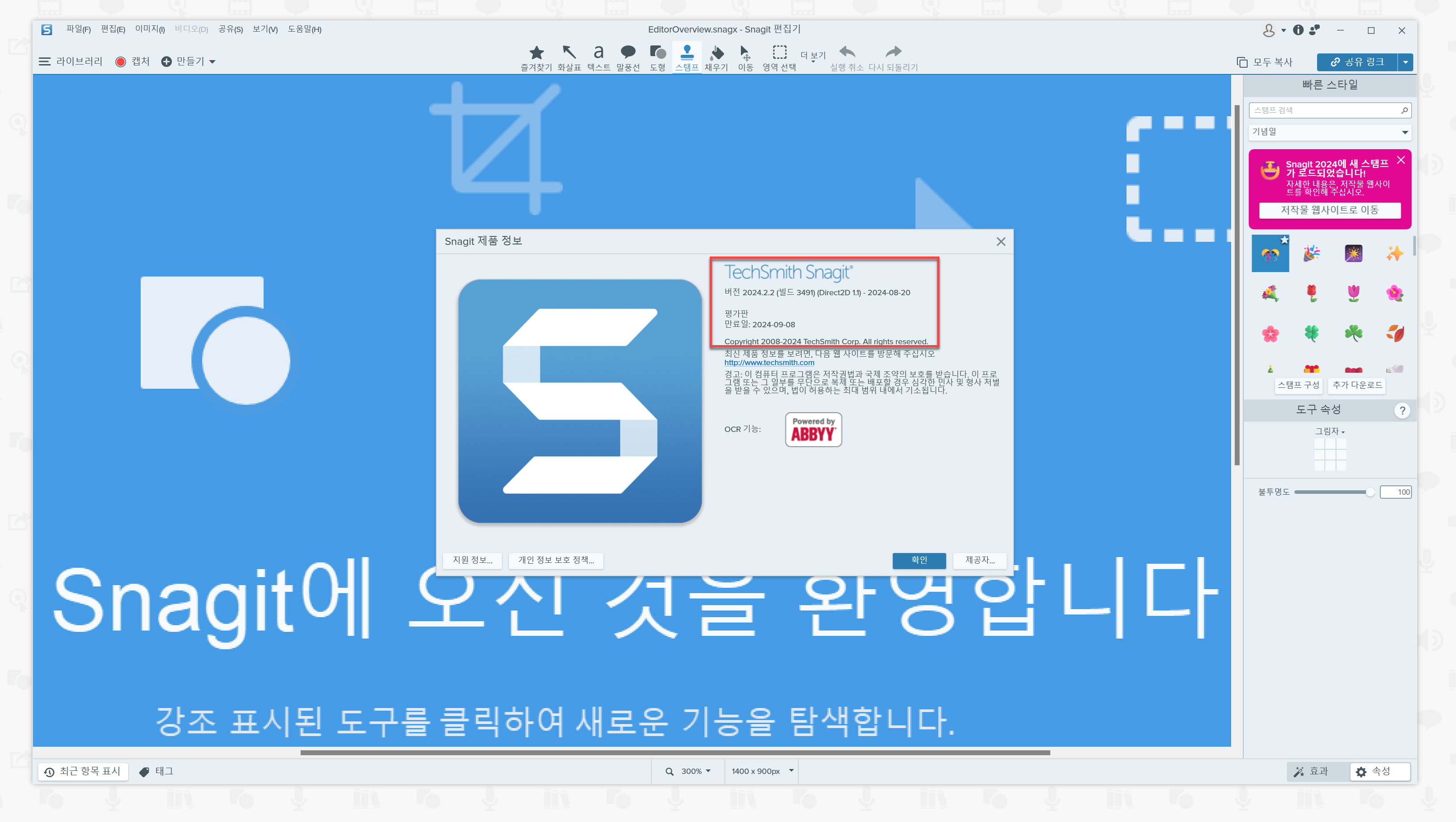Pick the four-leaf clover stamp
Image resolution: width=1456 pixels, height=822 pixels.
(x=1311, y=334)
